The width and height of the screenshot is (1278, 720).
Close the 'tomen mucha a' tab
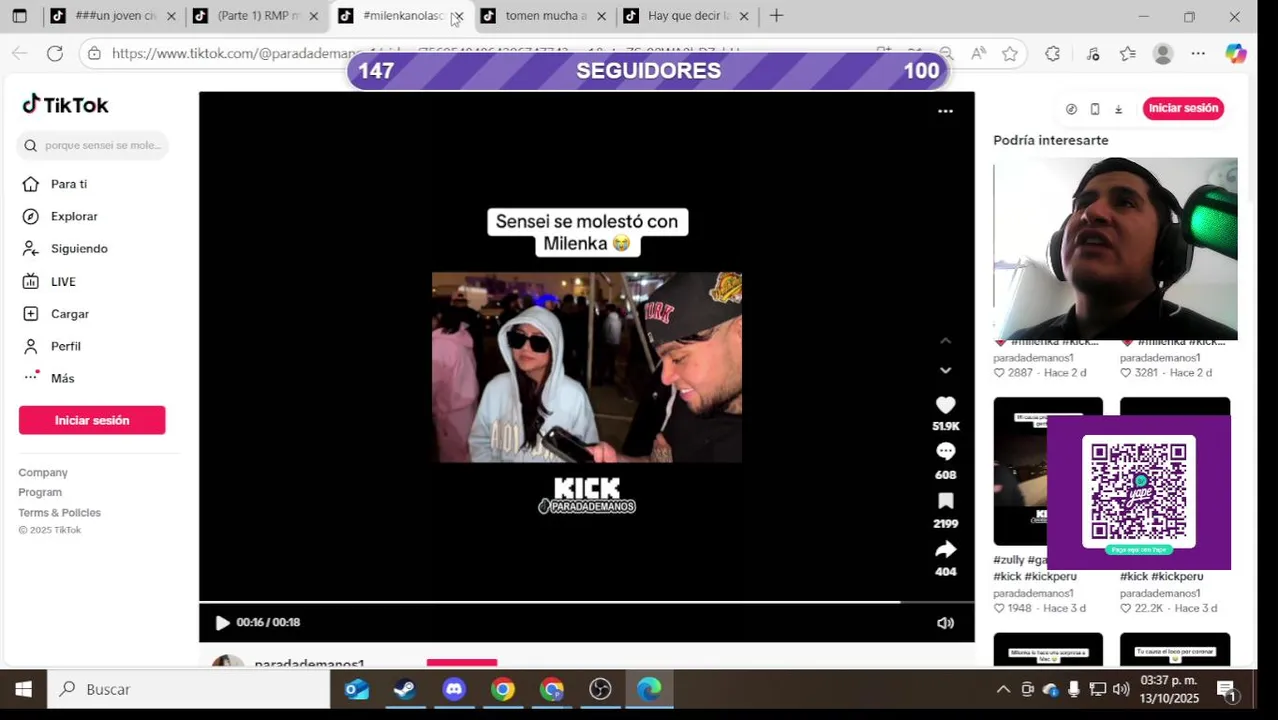pos(601,16)
